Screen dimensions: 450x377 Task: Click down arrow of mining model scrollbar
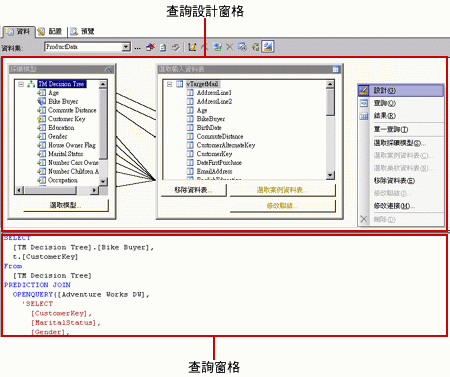tap(103, 181)
